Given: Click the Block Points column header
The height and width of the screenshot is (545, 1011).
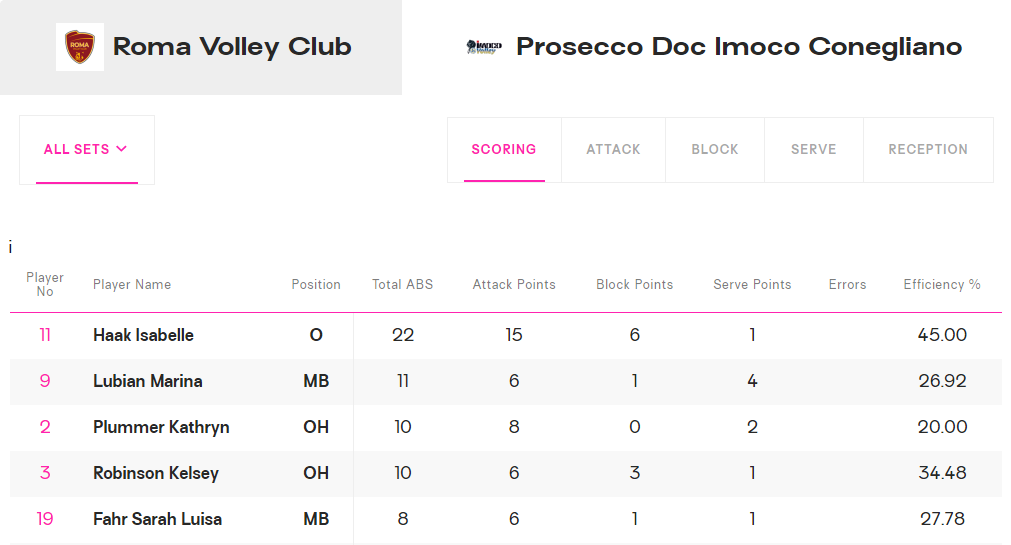Looking at the screenshot, I should click(634, 284).
